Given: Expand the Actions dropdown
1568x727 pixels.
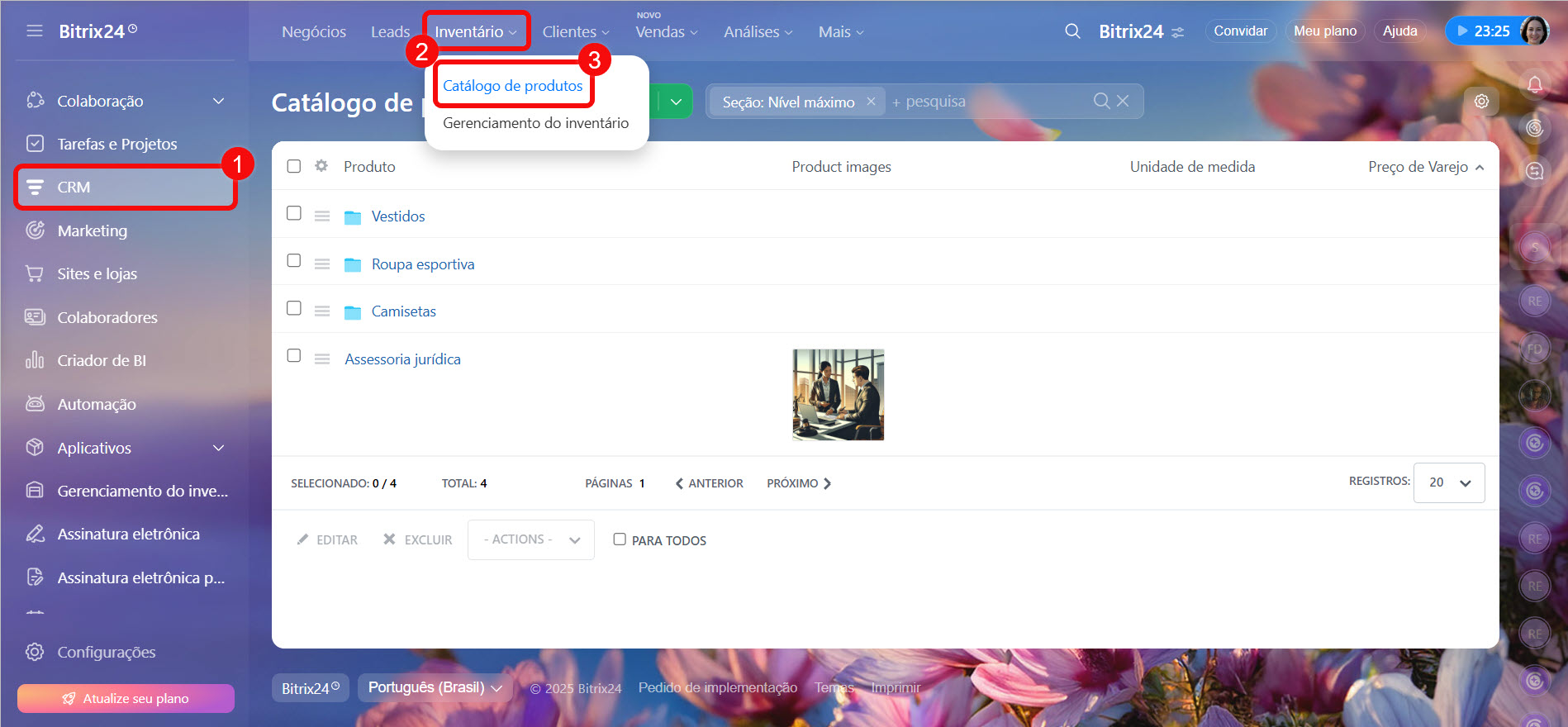Looking at the screenshot, I should coord(530,539).
